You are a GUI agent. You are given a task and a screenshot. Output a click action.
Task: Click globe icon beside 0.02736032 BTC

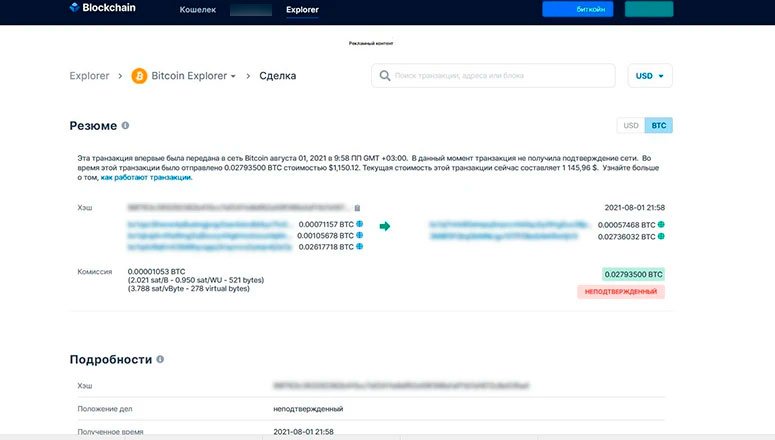[661, 237]
